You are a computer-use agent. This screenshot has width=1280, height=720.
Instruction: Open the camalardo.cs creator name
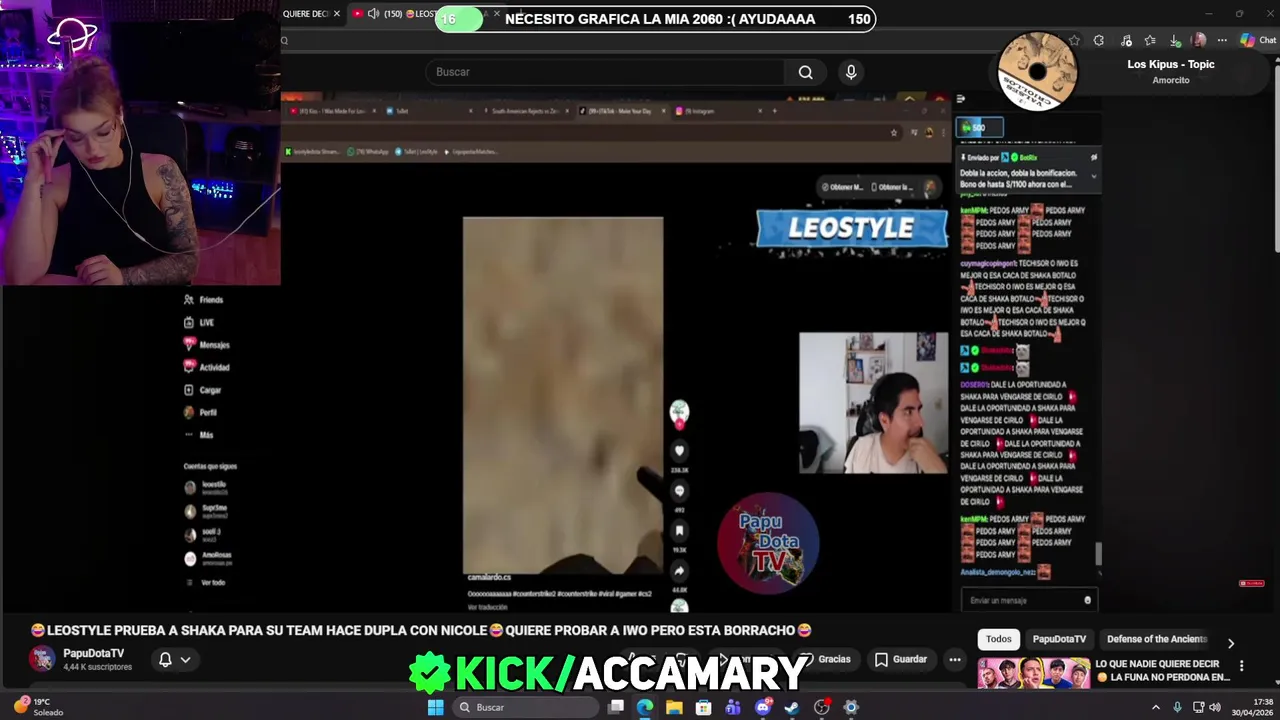click(489, 577)
